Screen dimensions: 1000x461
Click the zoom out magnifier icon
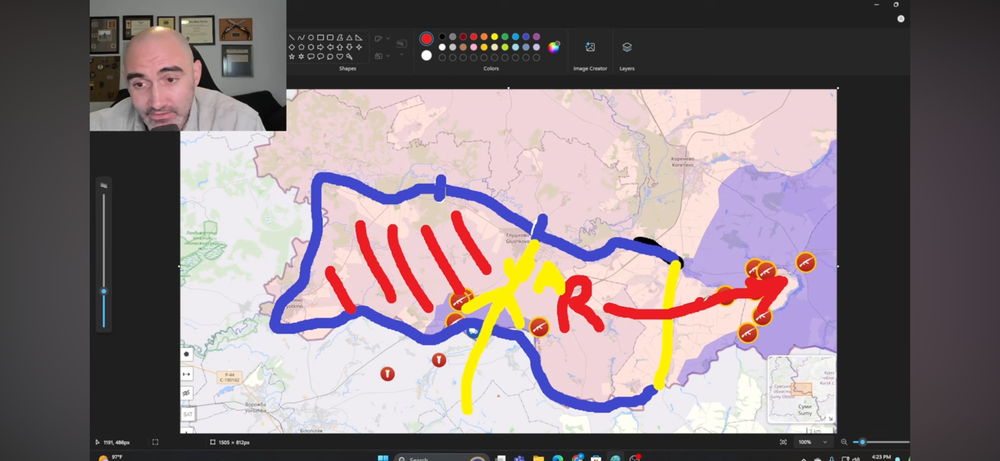(845, 442)
